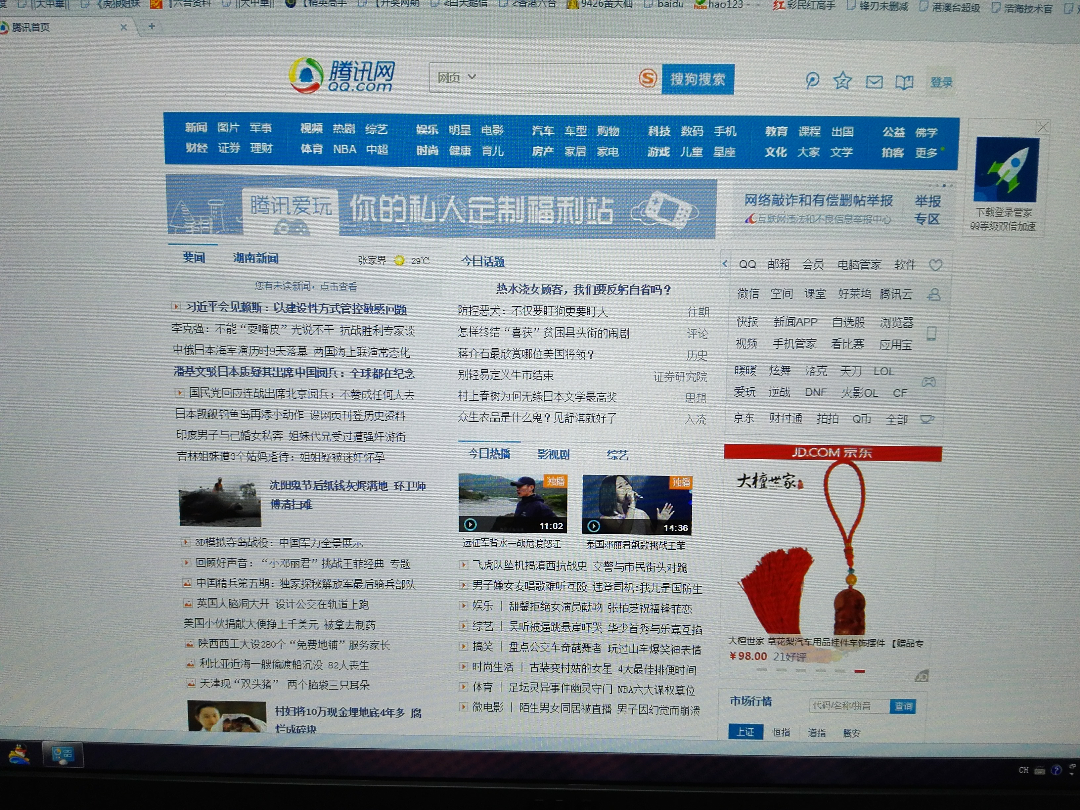Image resolution: width=1080 pixels, height=810 pixels.
Task: Open the 网页 search type dropdown
Action: [x=457, y=77]
